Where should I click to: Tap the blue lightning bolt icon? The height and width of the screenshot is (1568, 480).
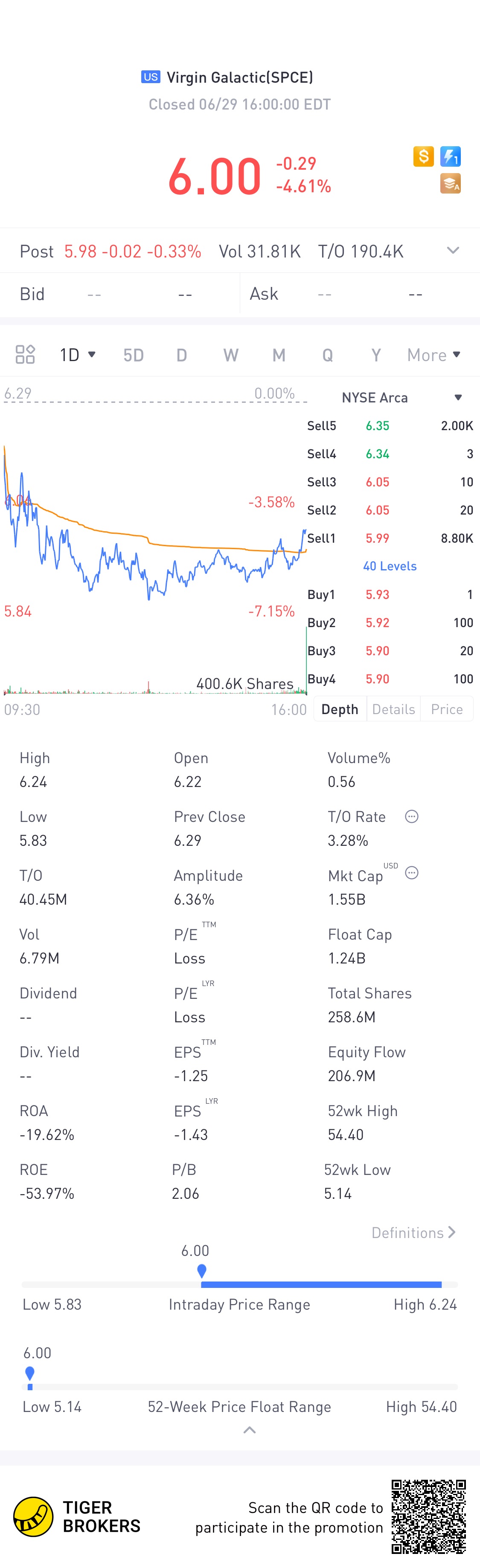(450, 156)
